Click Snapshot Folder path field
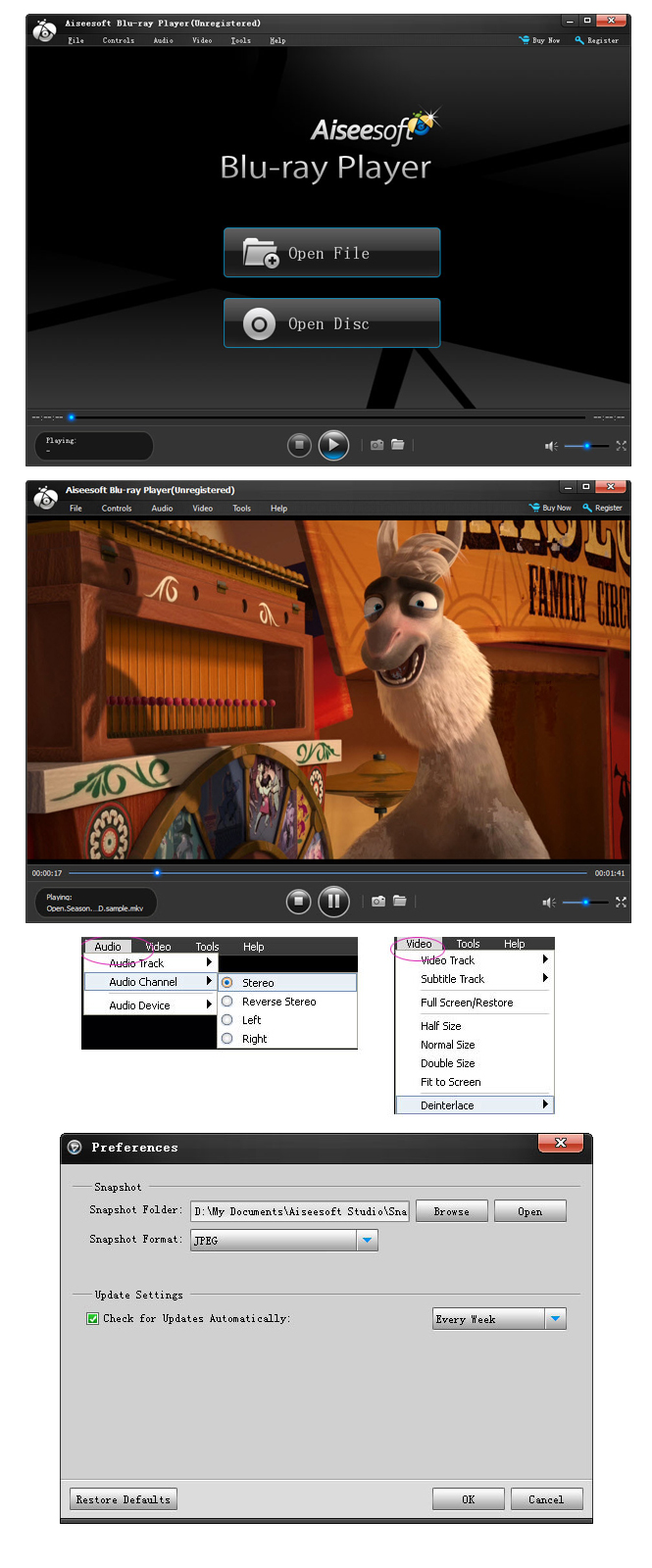This screenshot has height=1568, width=652. [x=300, y=1211]
